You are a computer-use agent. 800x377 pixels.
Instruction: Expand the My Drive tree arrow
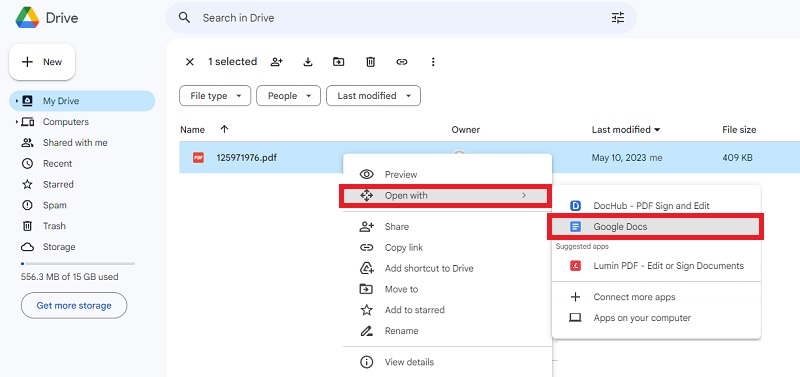pyautogui.click(x=17, y=101)
